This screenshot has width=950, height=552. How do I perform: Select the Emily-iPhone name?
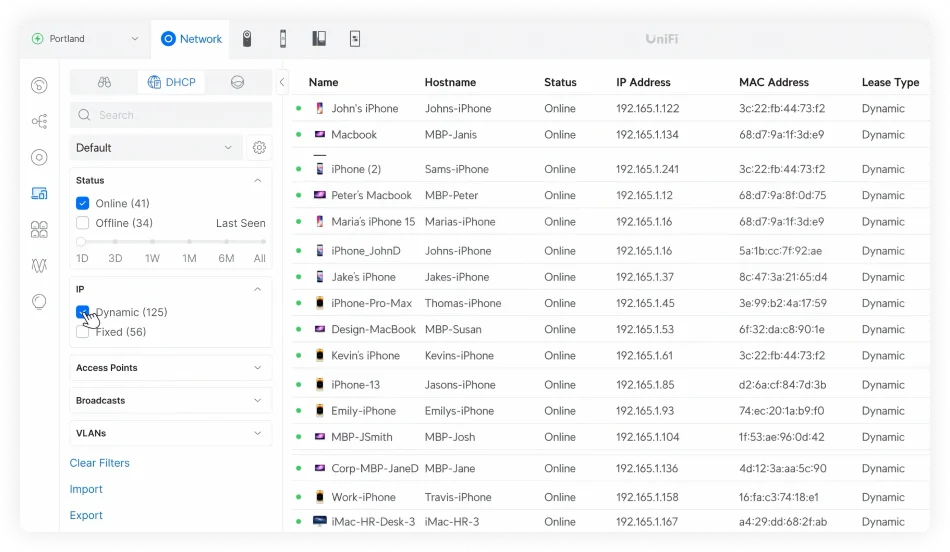(x=364, y=411)
